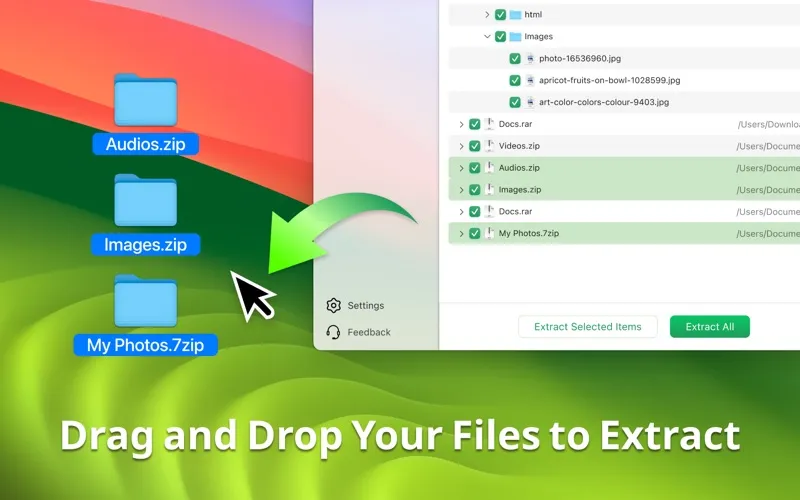Image resolution: width=800 pixels, height=500 pixels.
Task: Click the path text of My Photos.7zip row
Action: tap(768, 234)
